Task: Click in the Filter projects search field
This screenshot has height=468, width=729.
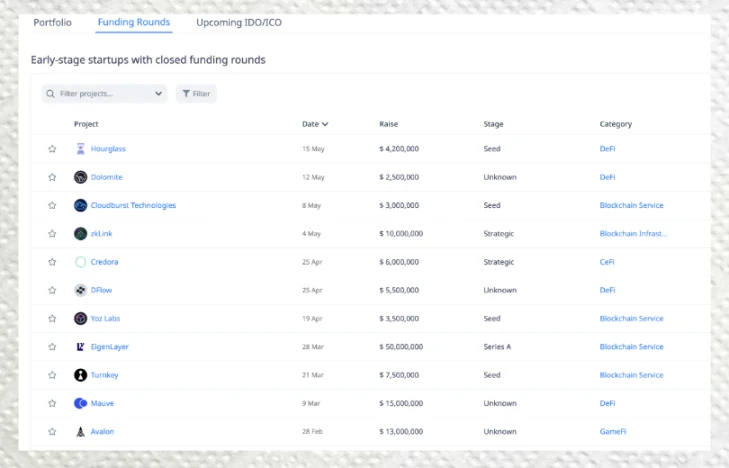Action: click(x=105, y=94)
